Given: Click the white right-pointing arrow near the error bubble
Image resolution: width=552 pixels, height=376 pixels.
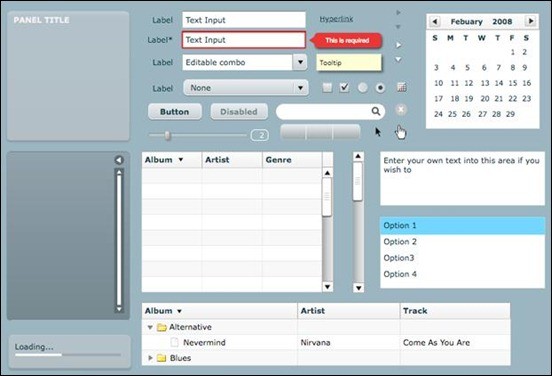Looking at the screenshot, I should coord(398,45).
